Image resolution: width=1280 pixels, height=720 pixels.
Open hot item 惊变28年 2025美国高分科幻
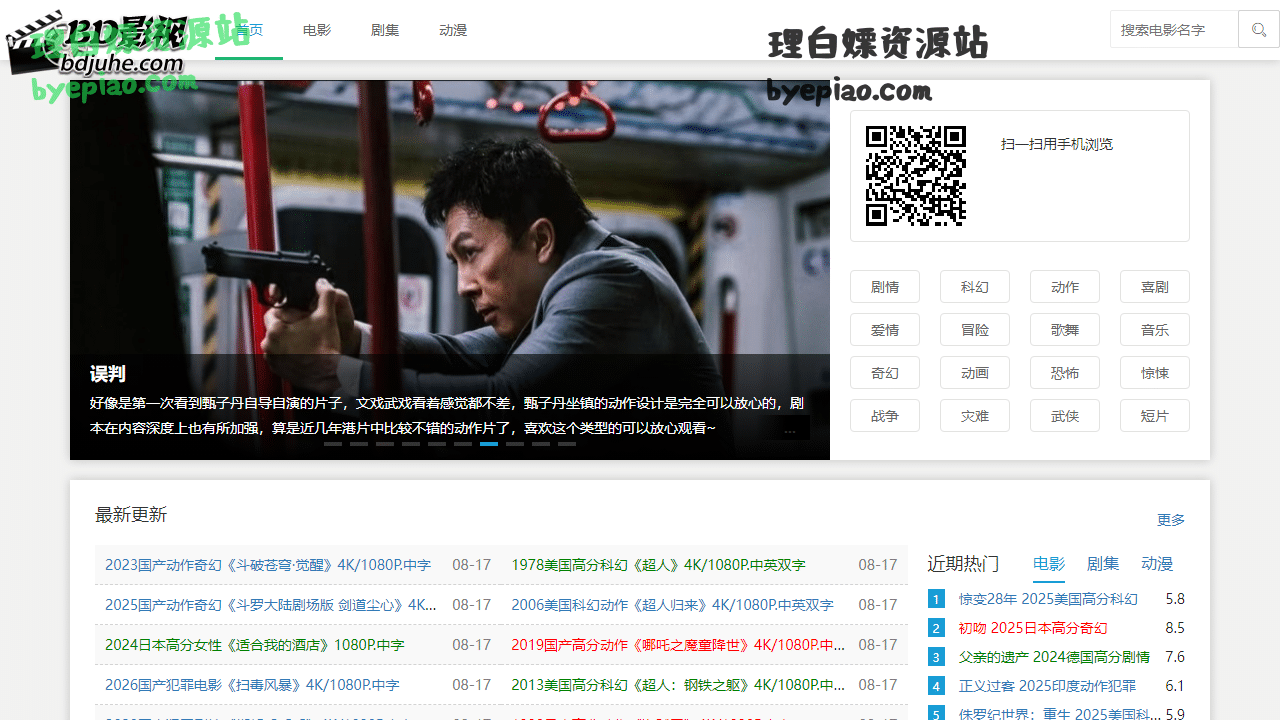point(1048,599)
